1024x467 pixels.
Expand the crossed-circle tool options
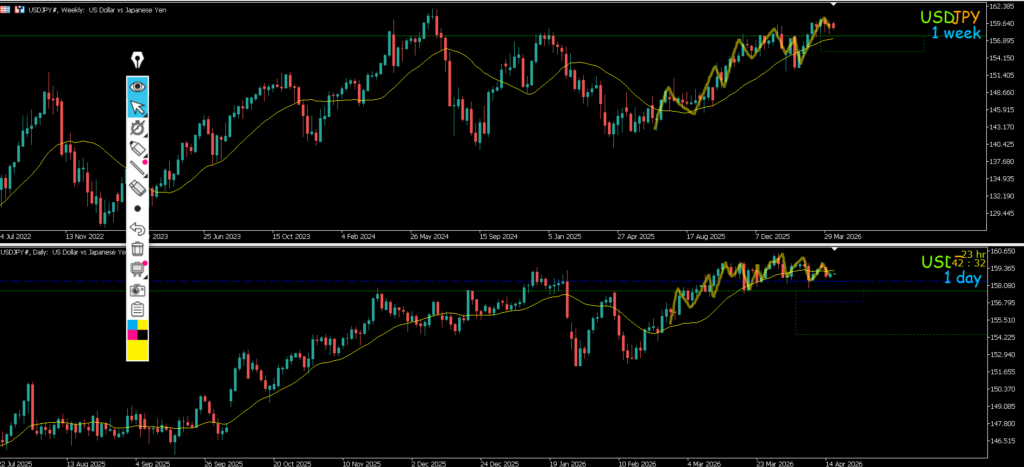pos(137,128)
